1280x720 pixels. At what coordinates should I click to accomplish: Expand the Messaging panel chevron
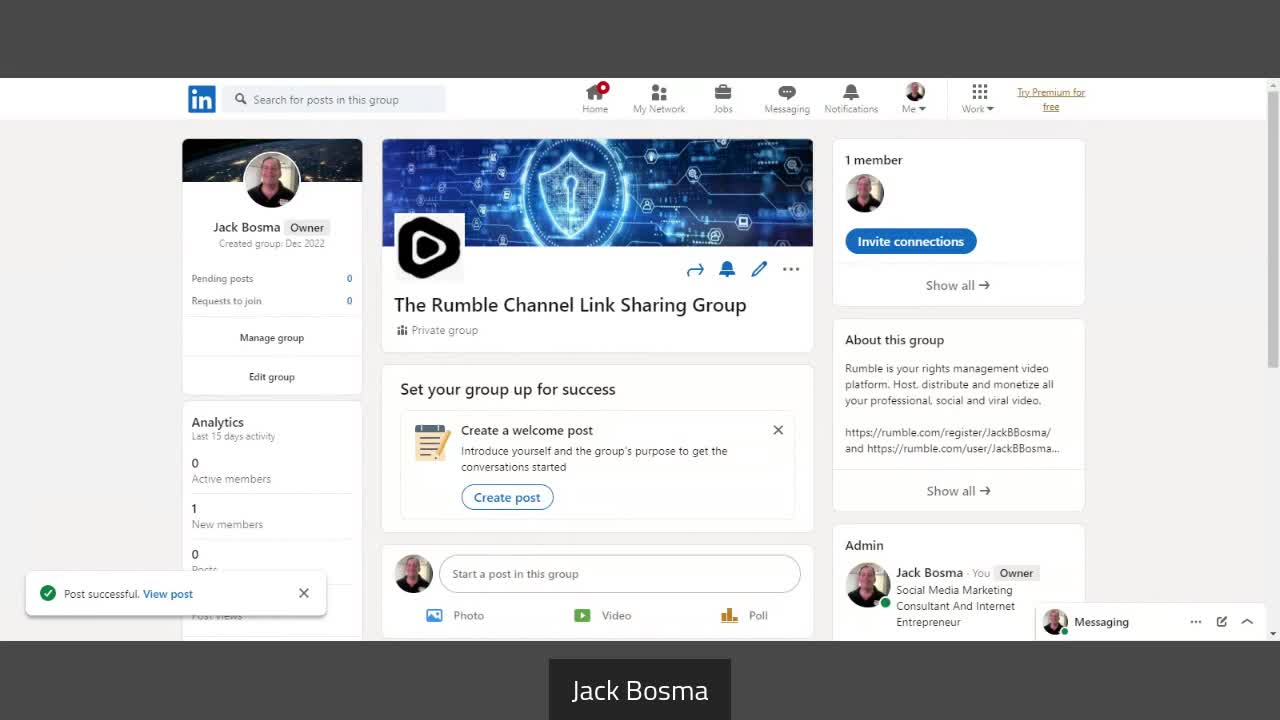(x=1247, y=622)
